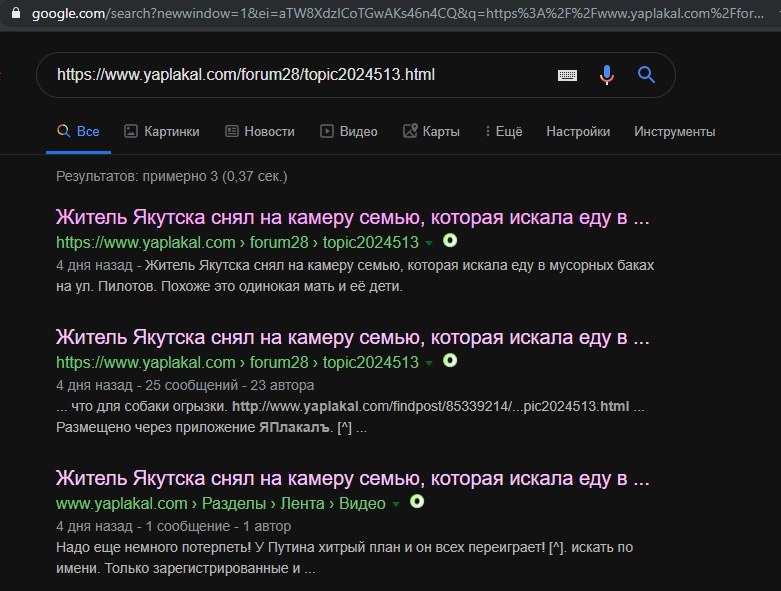Click the magnifier icon on Все tab
The image size is (781, 591).
pyautogui.click(x=63, y=131)
